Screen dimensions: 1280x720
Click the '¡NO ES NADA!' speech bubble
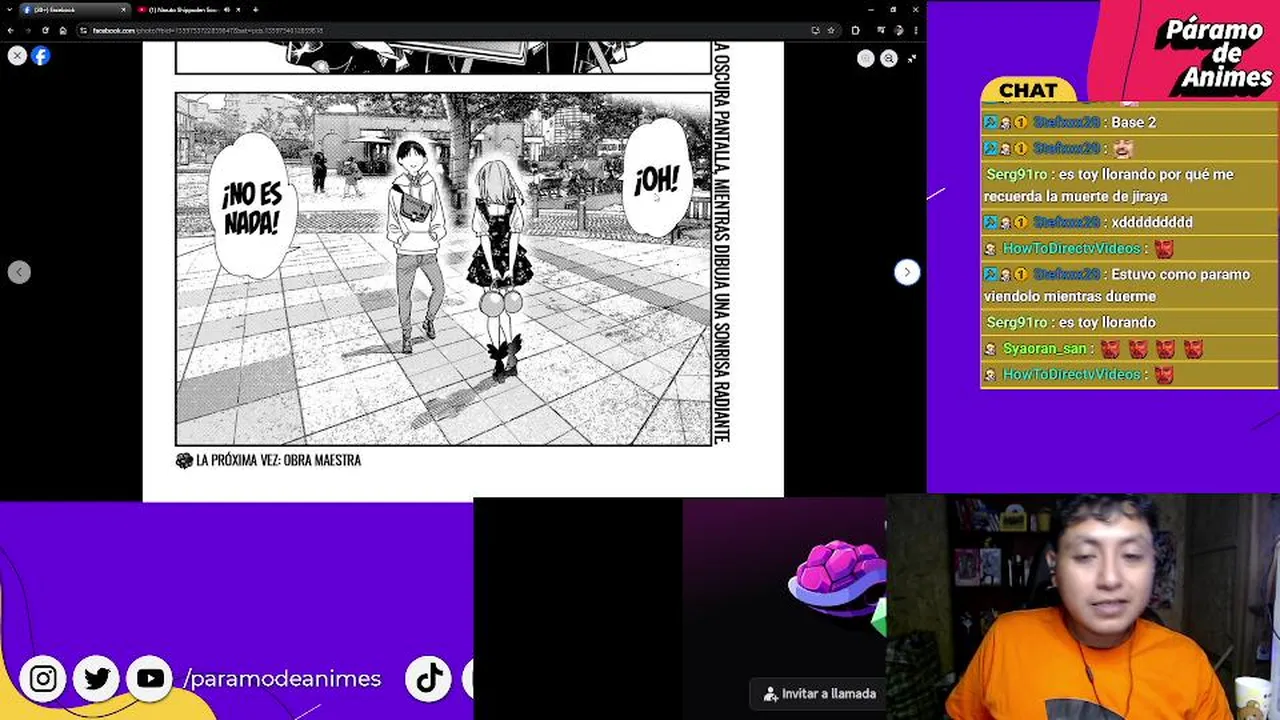point(251,207)
